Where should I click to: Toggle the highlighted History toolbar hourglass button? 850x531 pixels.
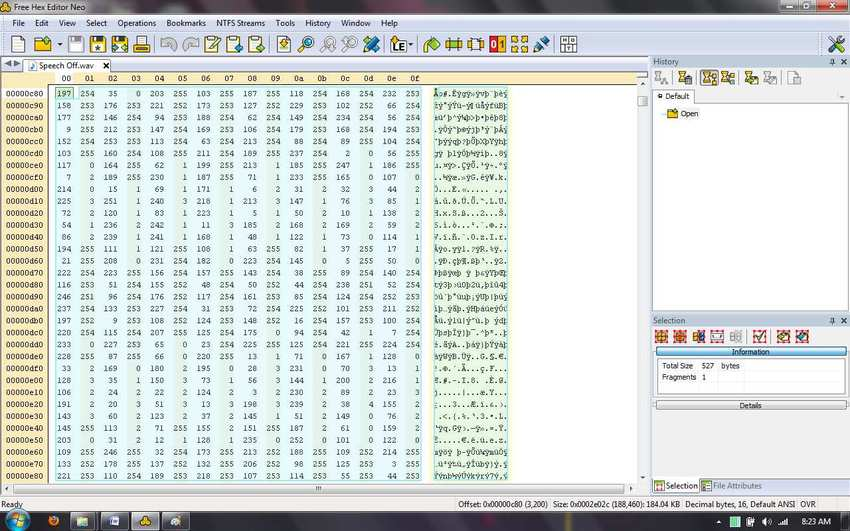709,78
